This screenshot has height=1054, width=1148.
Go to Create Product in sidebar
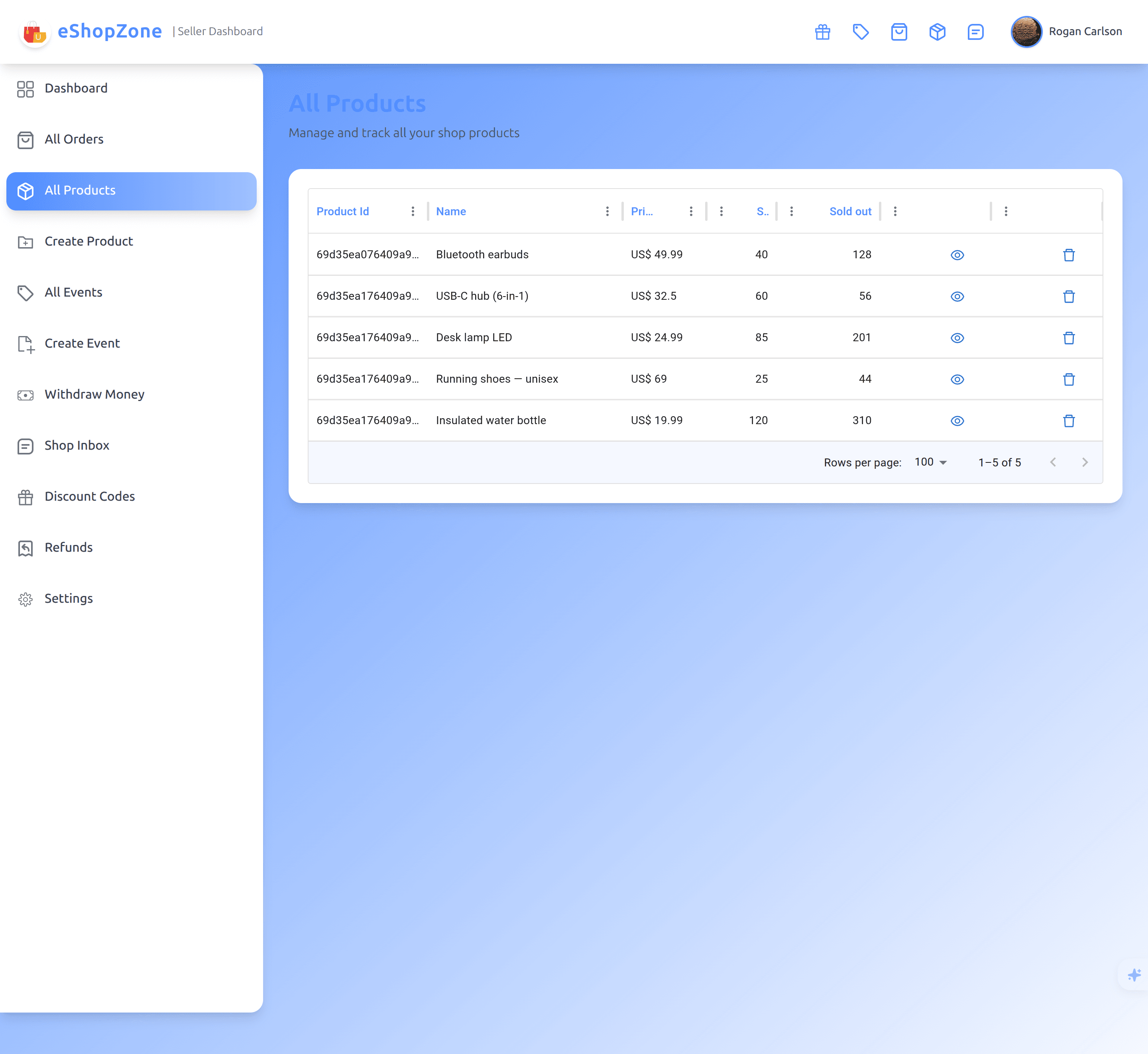click(88, 241)
